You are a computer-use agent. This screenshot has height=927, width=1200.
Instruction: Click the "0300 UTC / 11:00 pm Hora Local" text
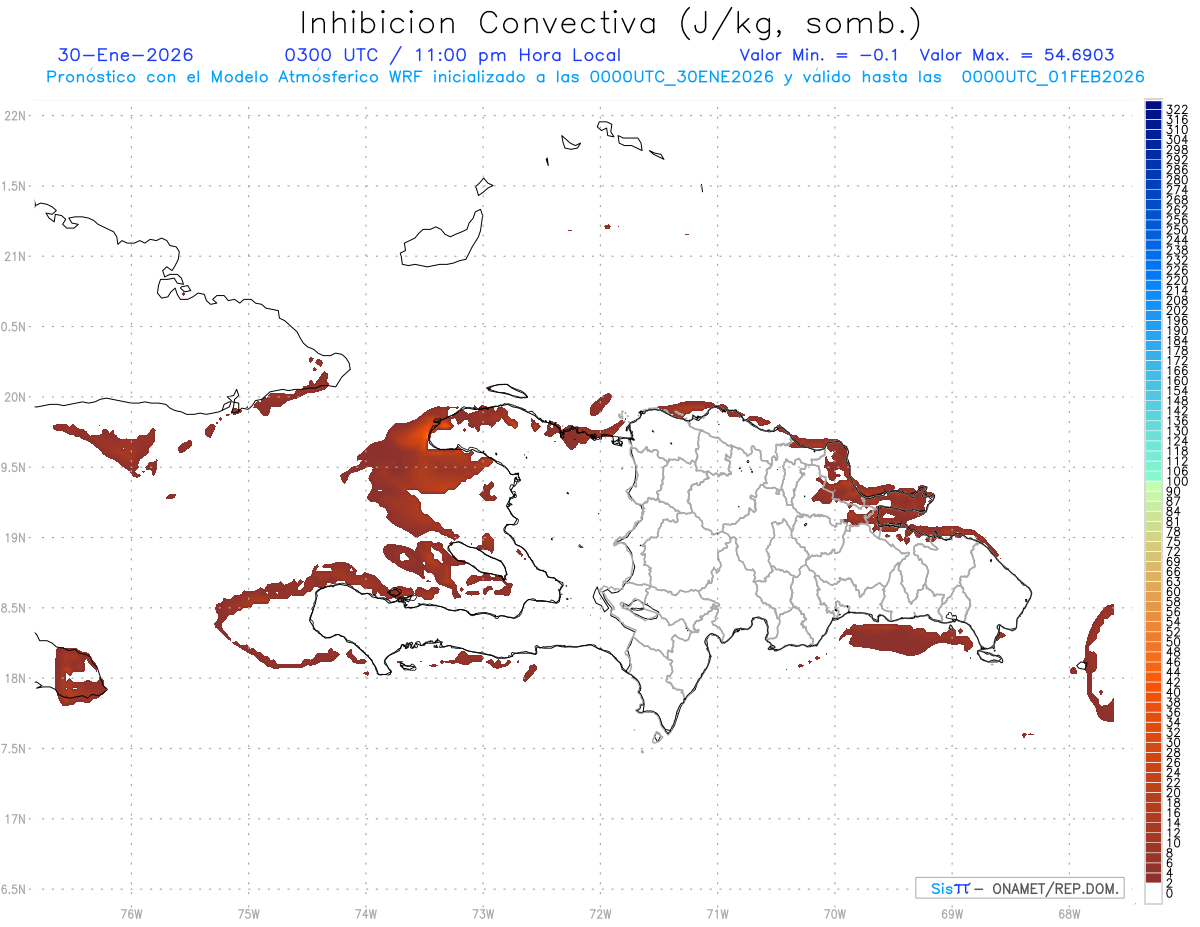(x=453, y=55)
